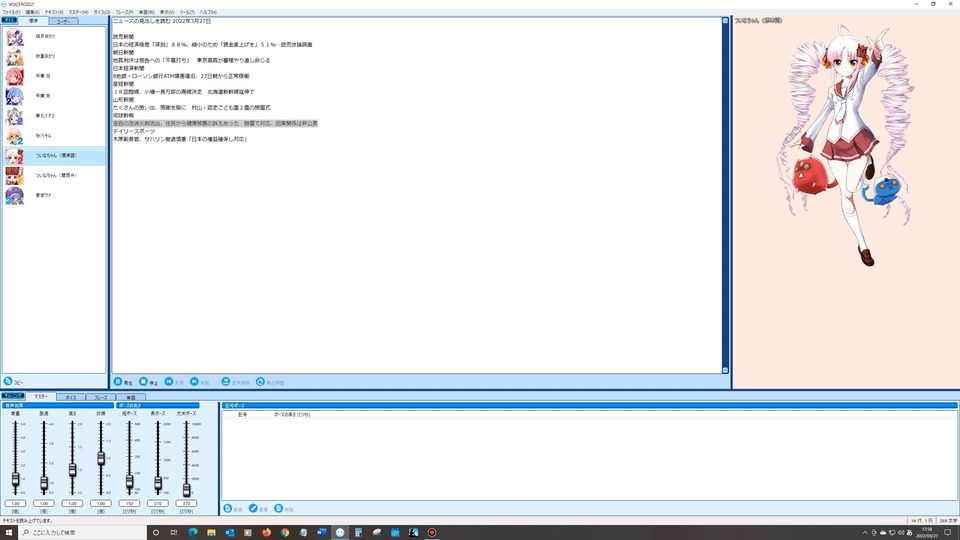Viewport: 960px width, 540px height.
Task: Click the 話速 speed slider handle
Action: (x=44, y=483)
